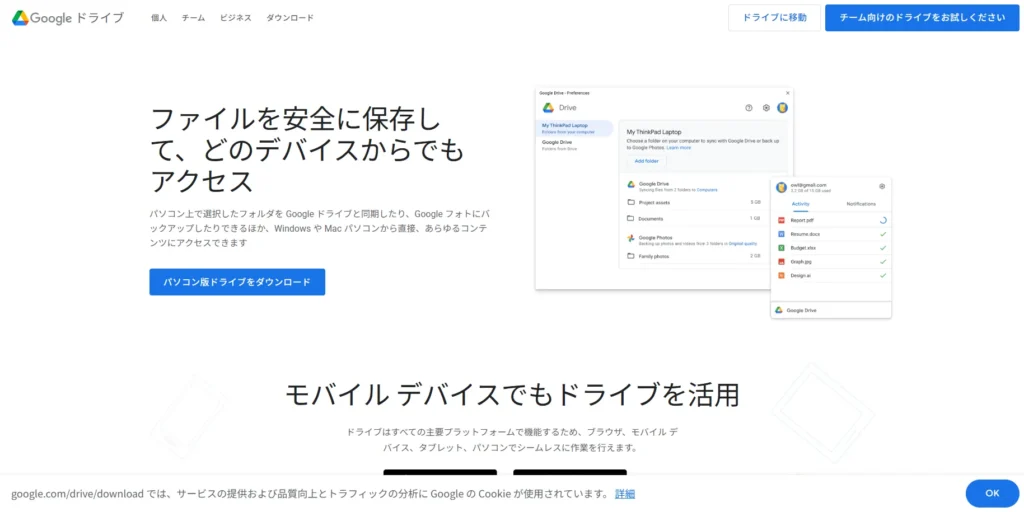Click the "1 GB" size of Documents
The image size is (1024, 512).
[x=756, y=218]
